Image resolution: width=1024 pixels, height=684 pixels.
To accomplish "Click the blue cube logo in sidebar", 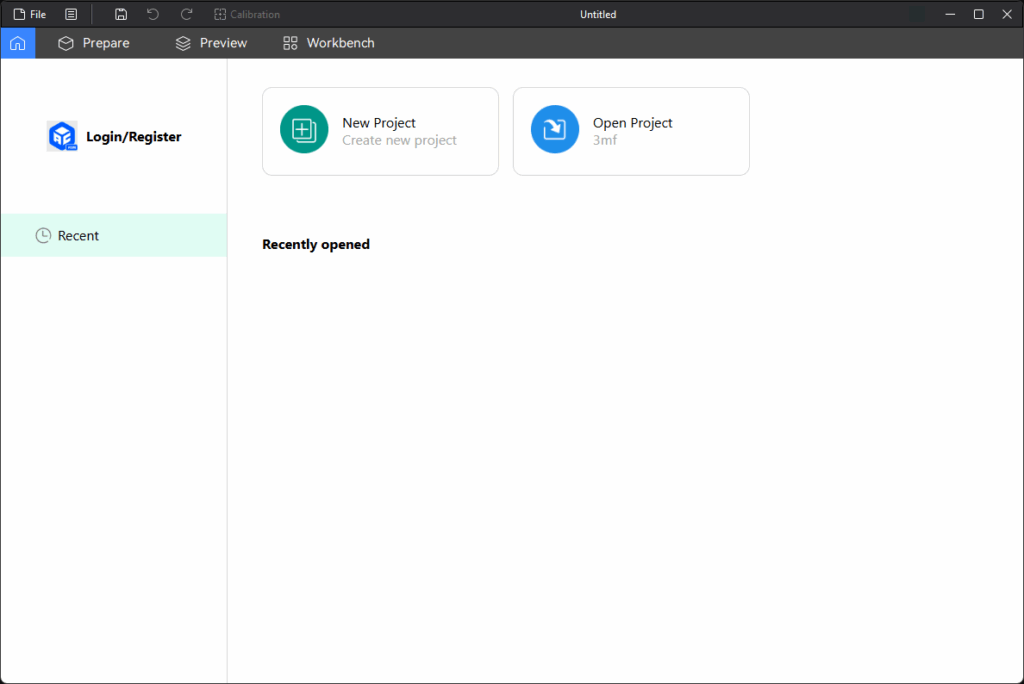I will (62, 136).
